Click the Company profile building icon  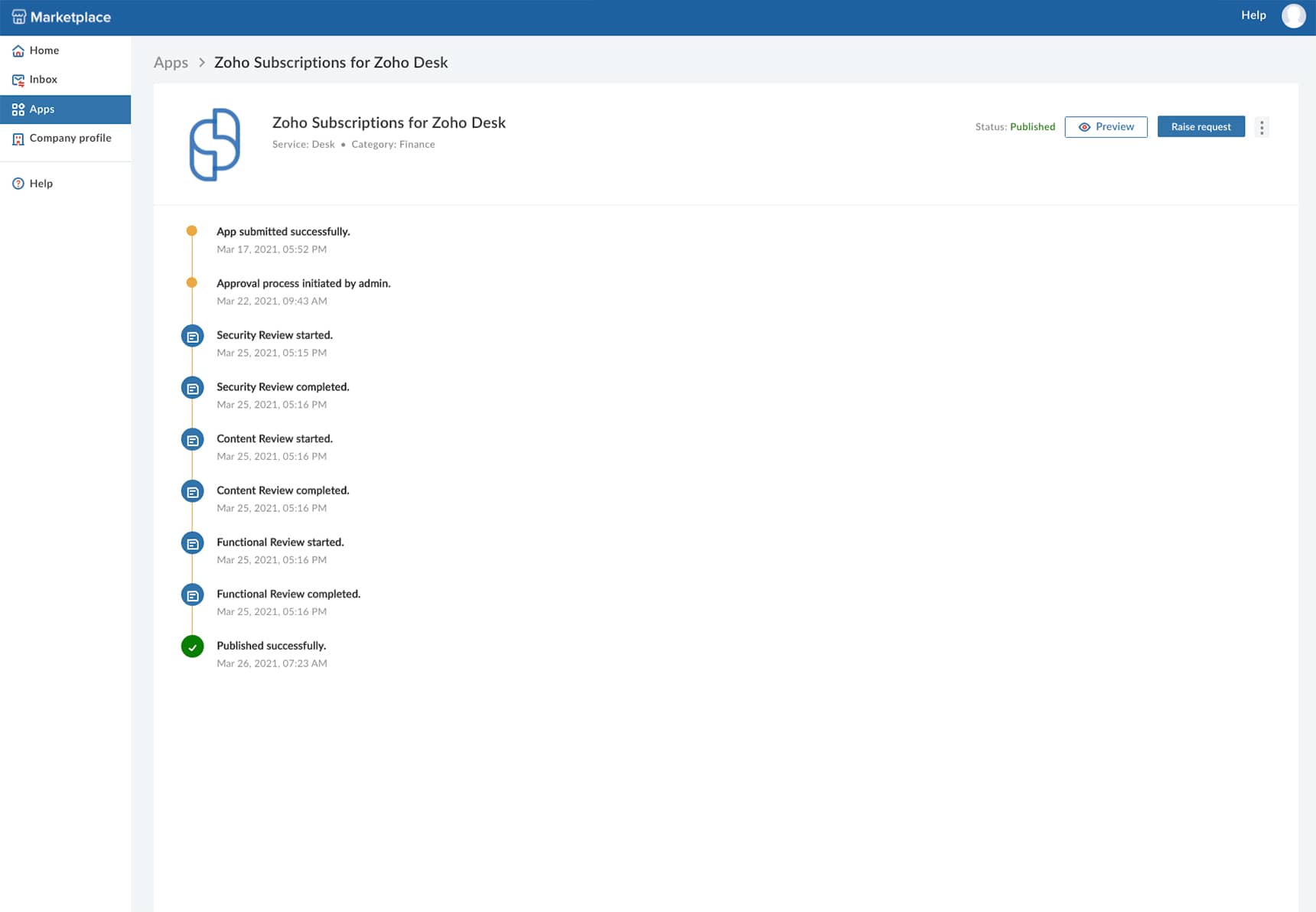[x=18, y=139]
